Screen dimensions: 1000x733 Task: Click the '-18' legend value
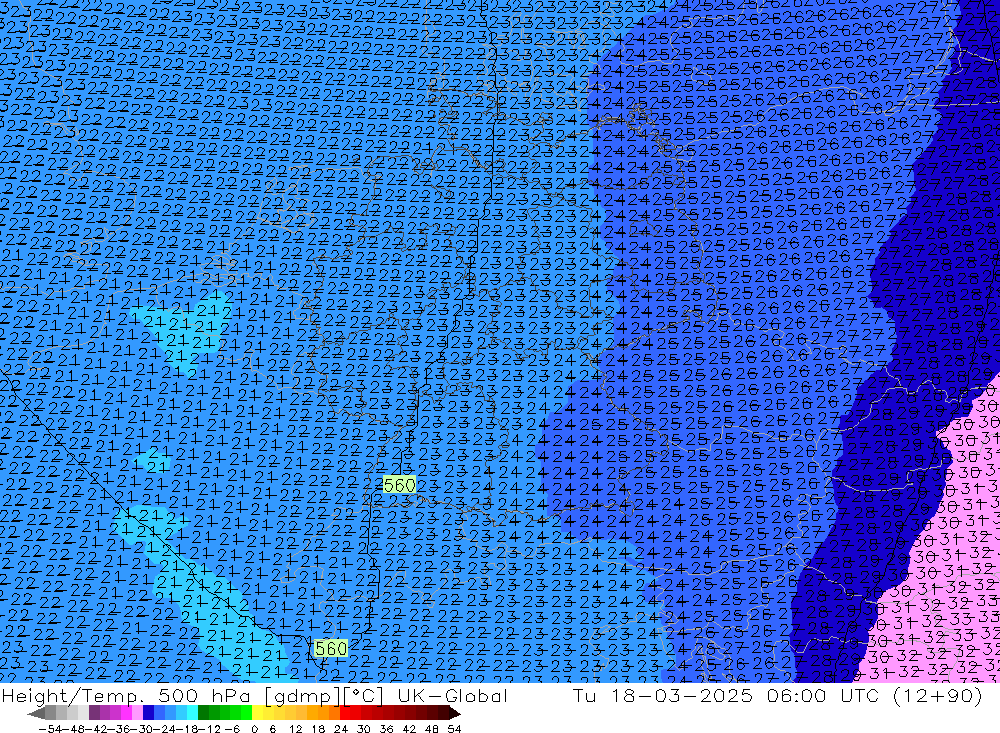point(187,729)
